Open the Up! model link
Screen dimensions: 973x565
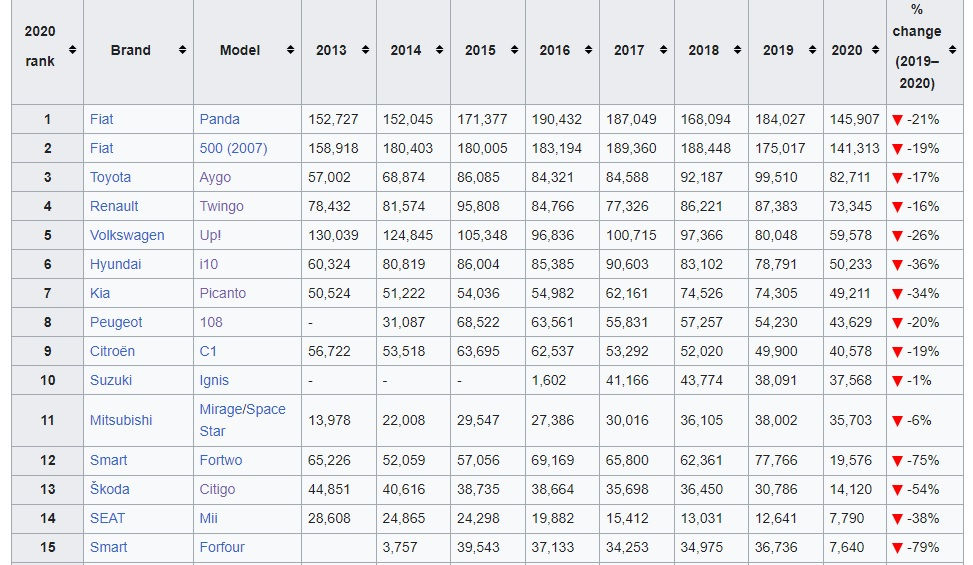[210, 236]
